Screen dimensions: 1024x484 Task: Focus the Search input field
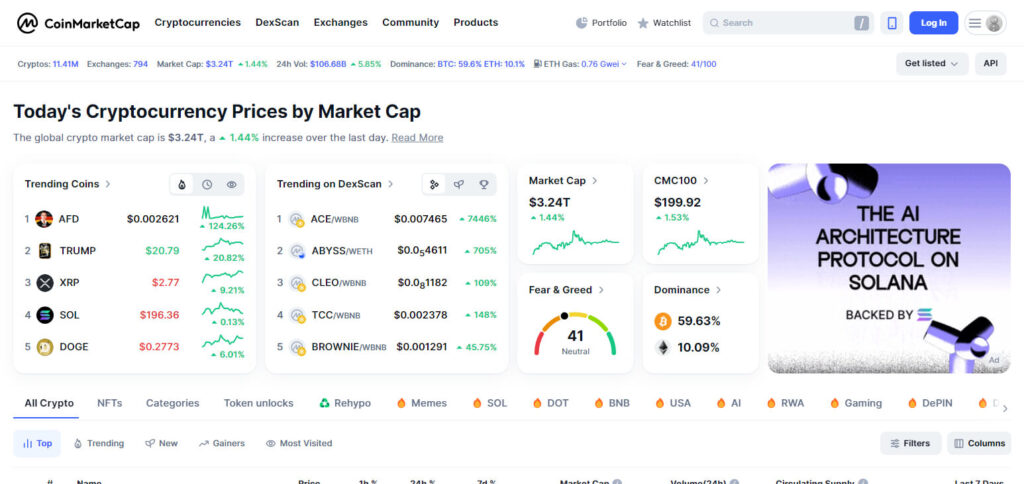click(788, 23)
